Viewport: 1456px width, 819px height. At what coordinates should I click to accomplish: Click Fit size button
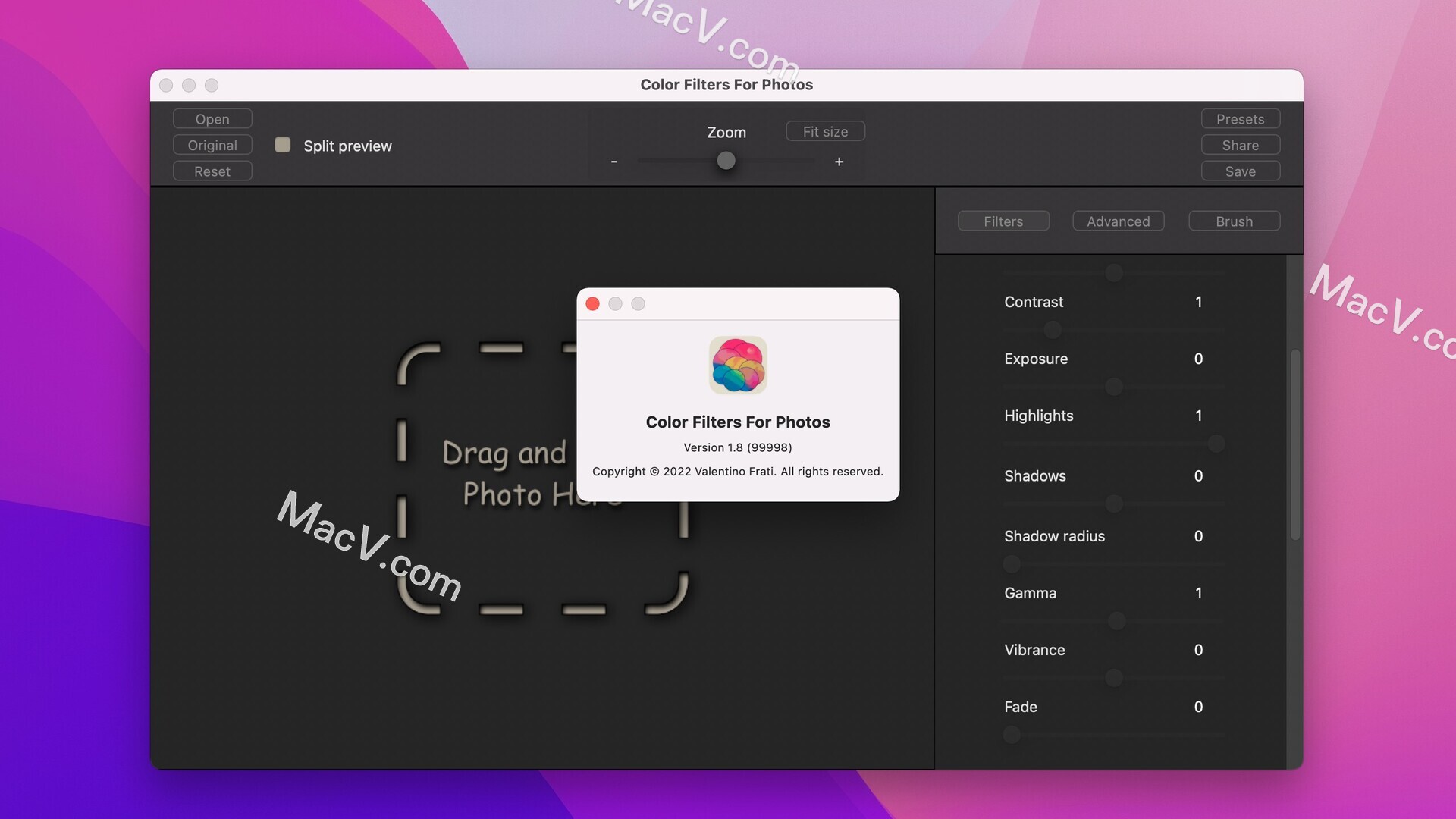click(x=825, y=131)
